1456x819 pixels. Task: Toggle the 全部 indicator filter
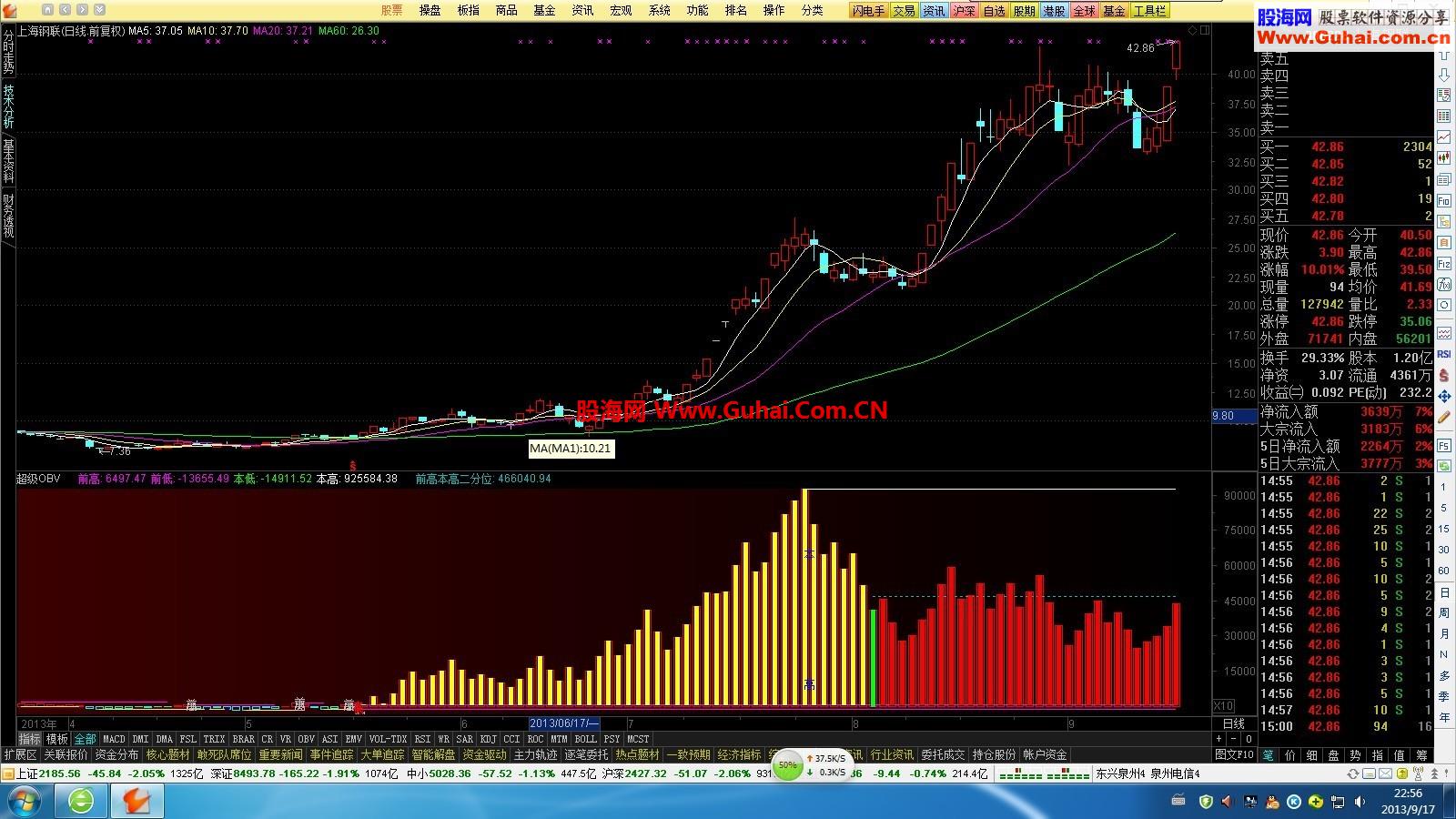(x=85, y=739)
